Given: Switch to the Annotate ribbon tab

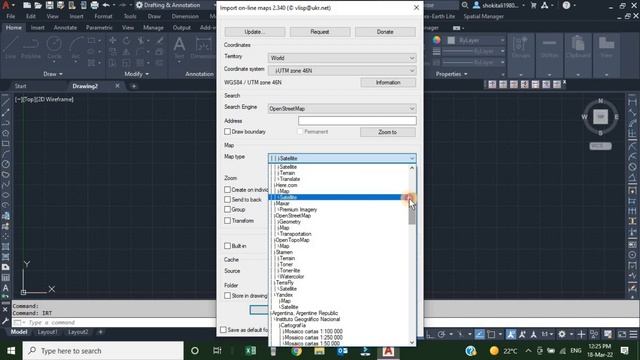Looking at the screenshot, I should coord(65,28).
